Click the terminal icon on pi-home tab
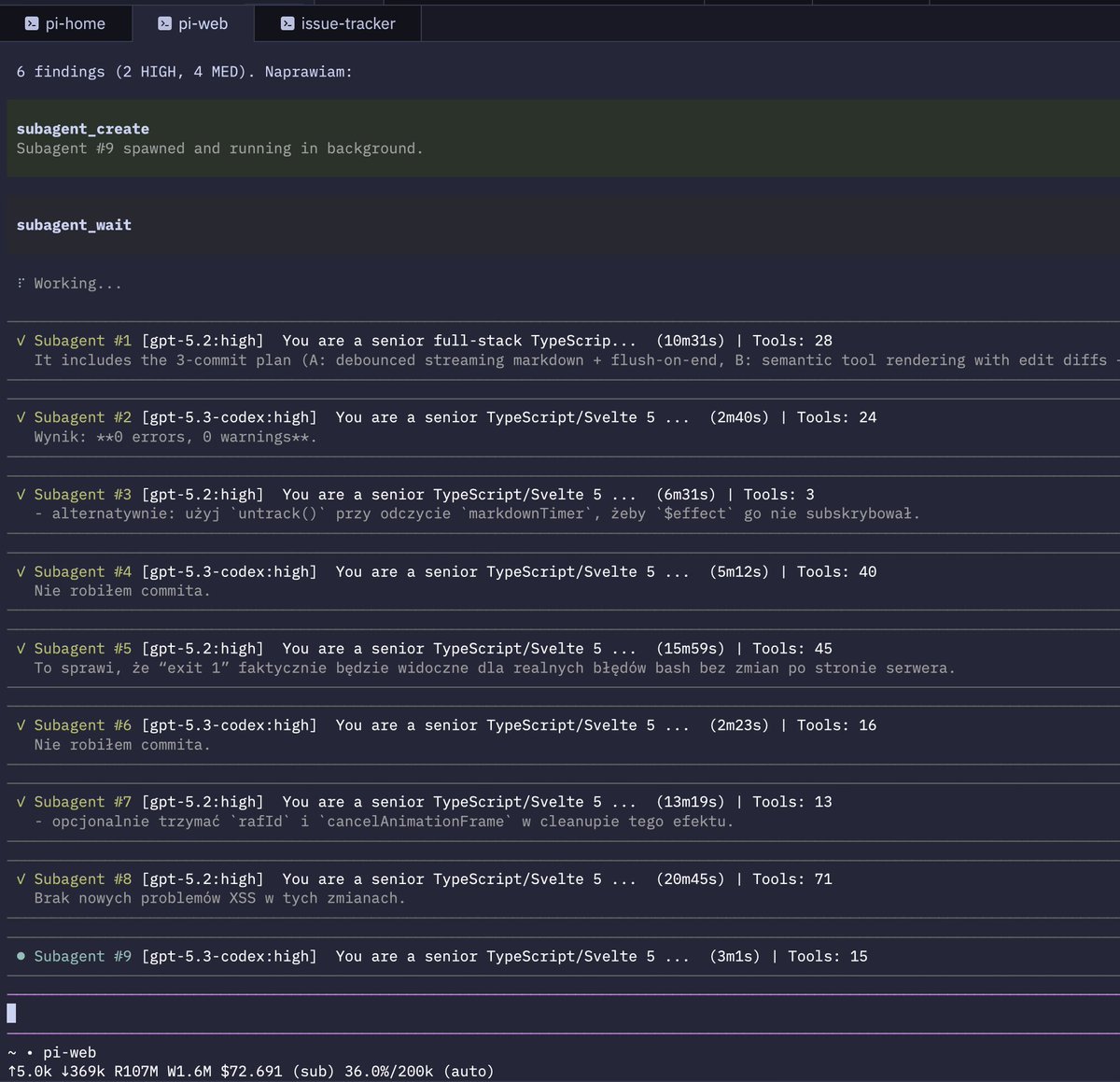The height and width of the screenshot is (1082, 1120). click(x=32, y=23)
